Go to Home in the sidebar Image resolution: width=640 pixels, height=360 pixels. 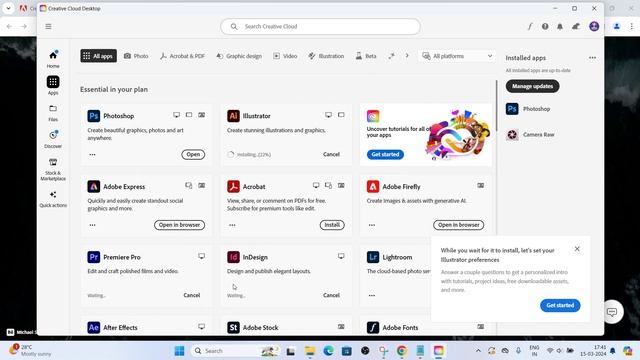click(53, 59)
